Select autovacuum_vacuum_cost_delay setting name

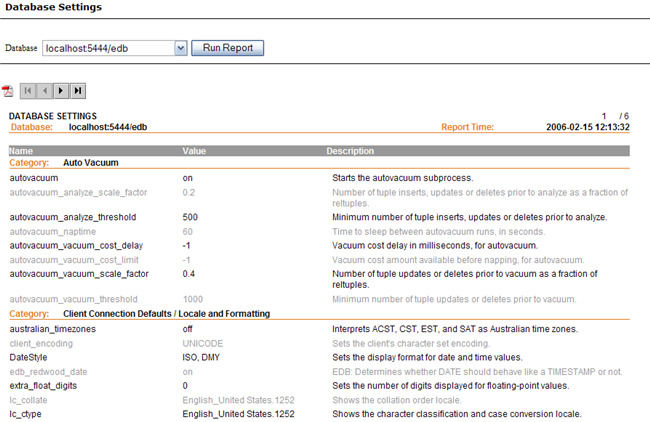pyautogui.click(x=76, y=245)
